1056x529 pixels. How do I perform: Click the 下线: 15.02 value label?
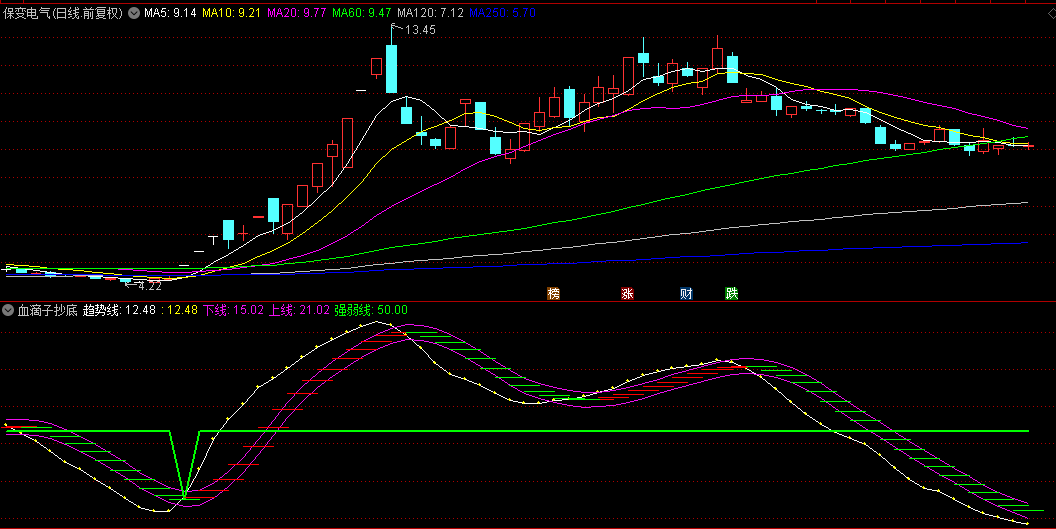coord(233,310)
